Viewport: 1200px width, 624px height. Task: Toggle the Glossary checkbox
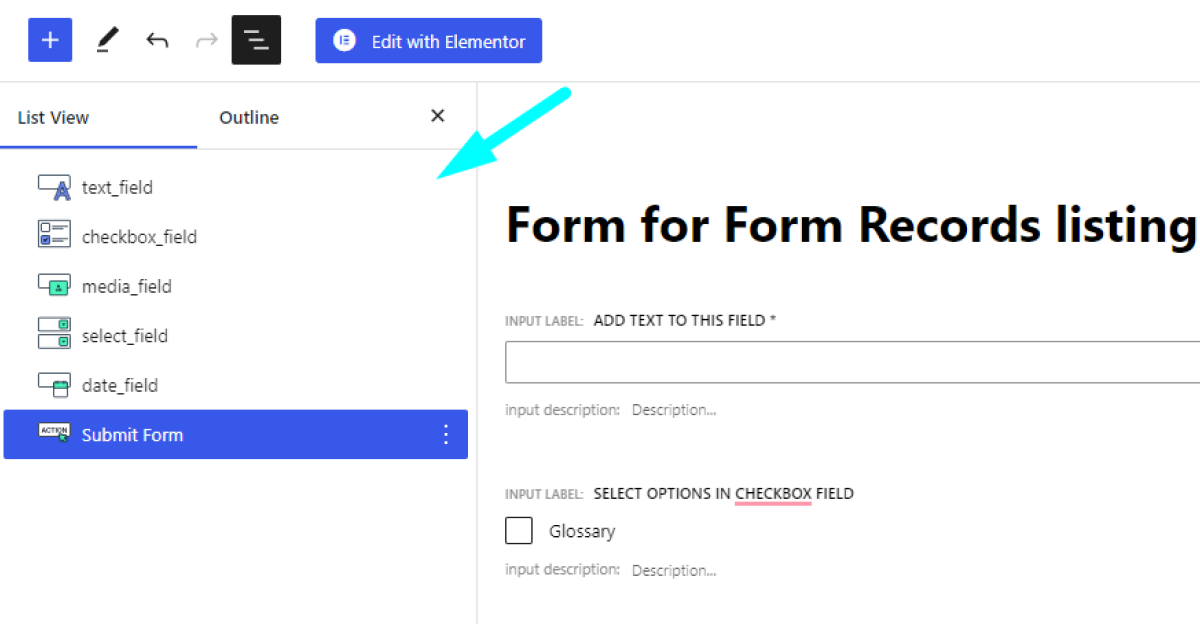519,530
